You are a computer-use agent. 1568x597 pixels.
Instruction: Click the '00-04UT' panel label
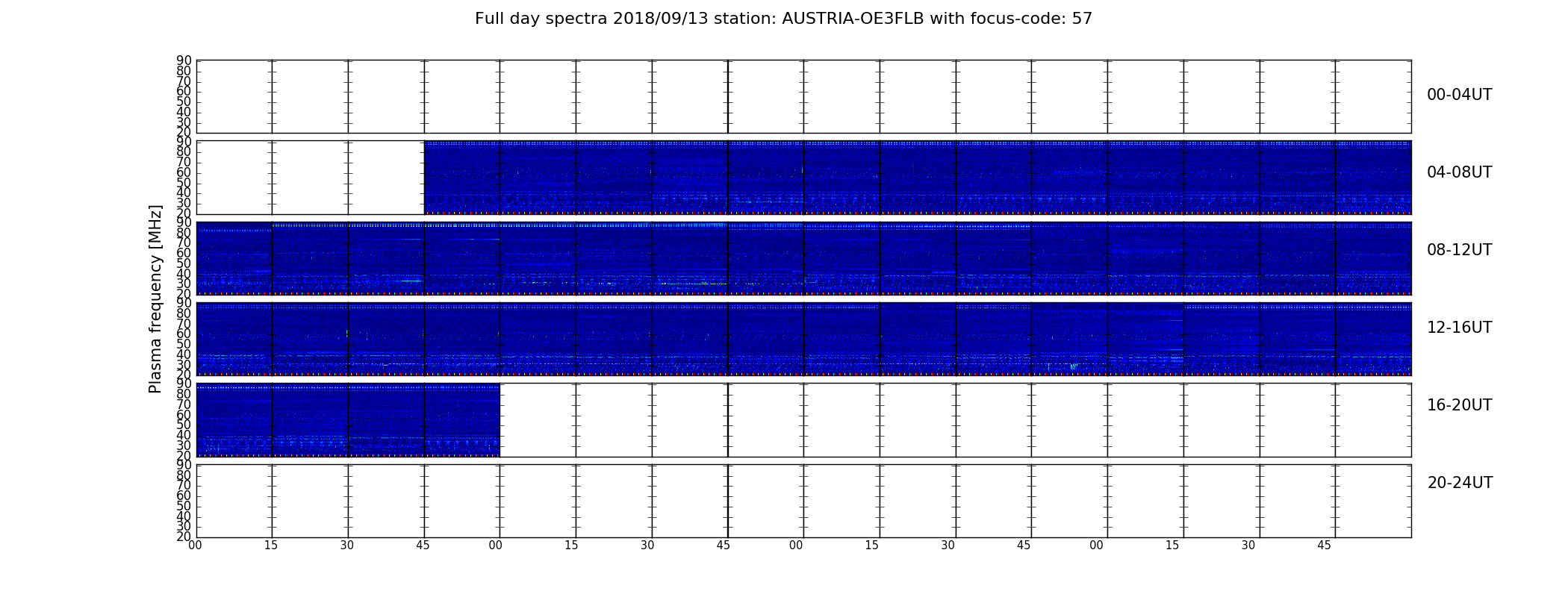[1459, 95]
